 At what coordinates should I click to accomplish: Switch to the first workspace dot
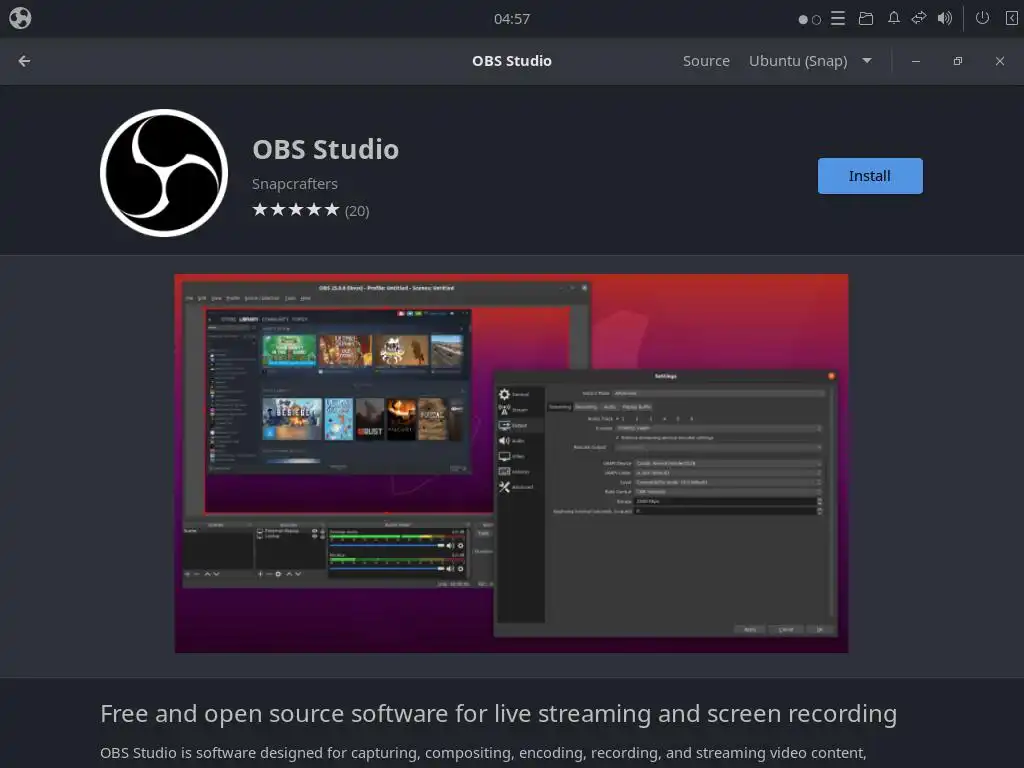pos(803,20)
